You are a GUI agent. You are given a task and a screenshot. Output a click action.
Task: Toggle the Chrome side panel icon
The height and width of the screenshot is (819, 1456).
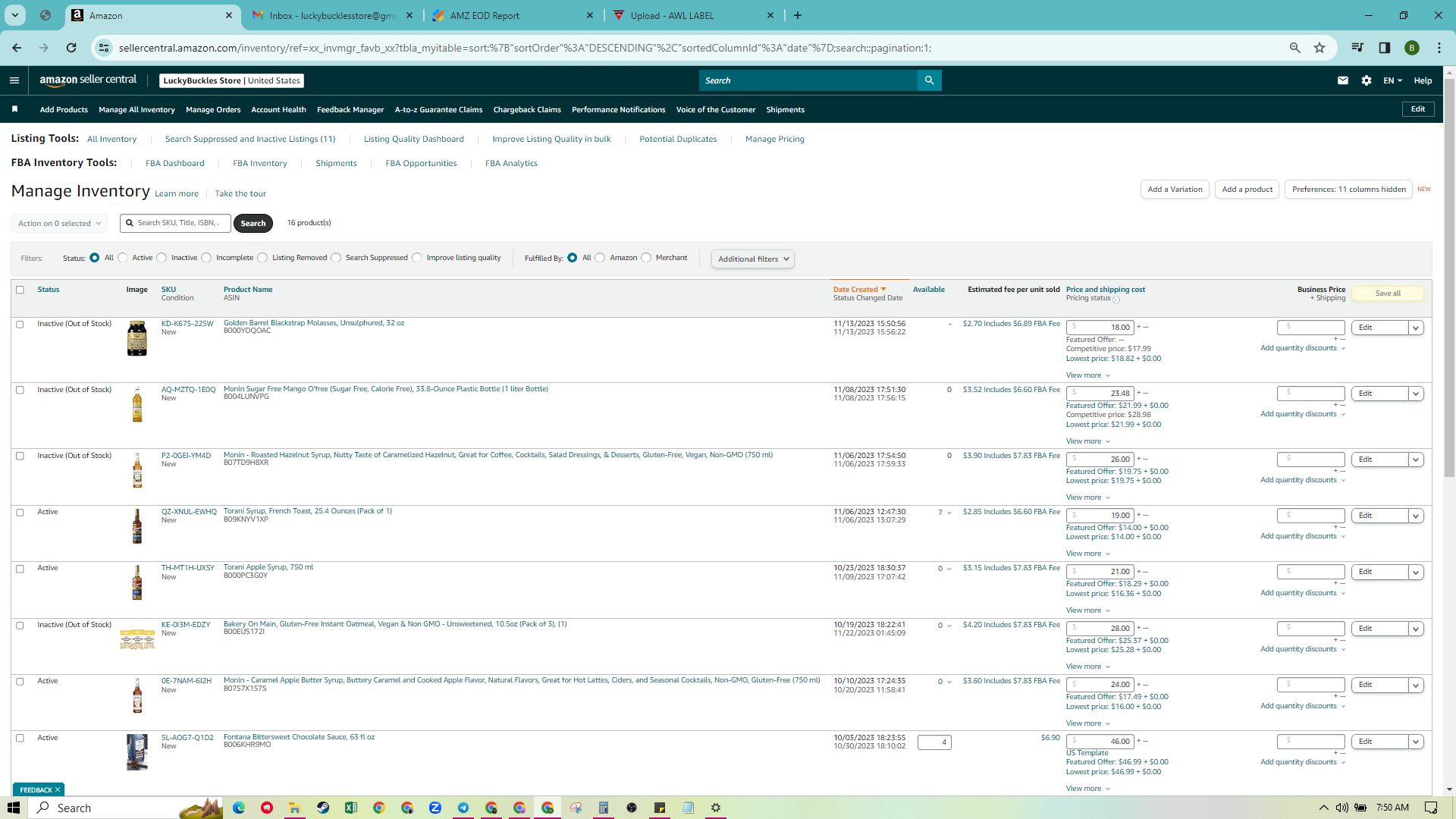point(1385,48)
